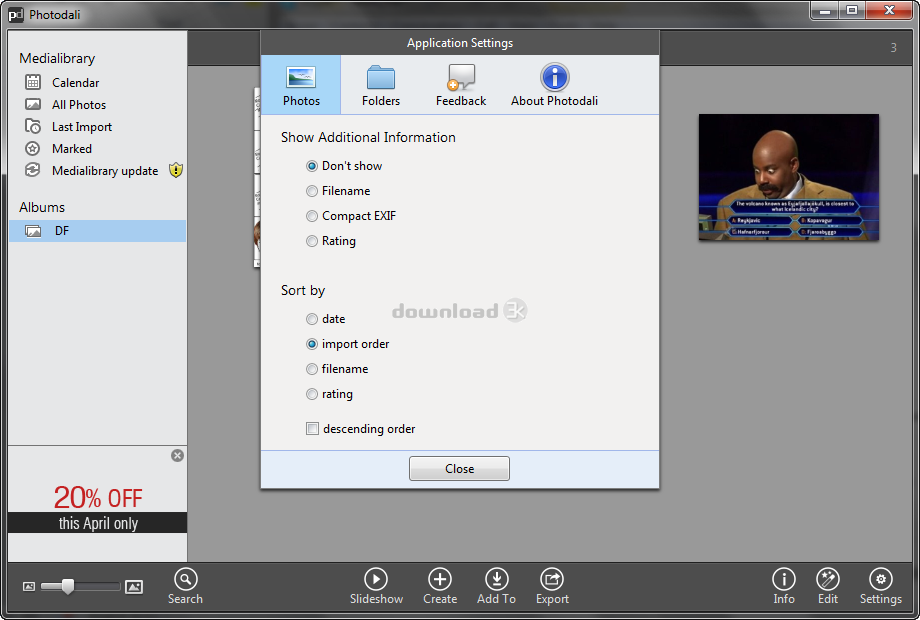This screenshot has width=920, height=620.
Task: Choose the Compact EXIF option
Action: pyautogui.click(x=351, y=216)
